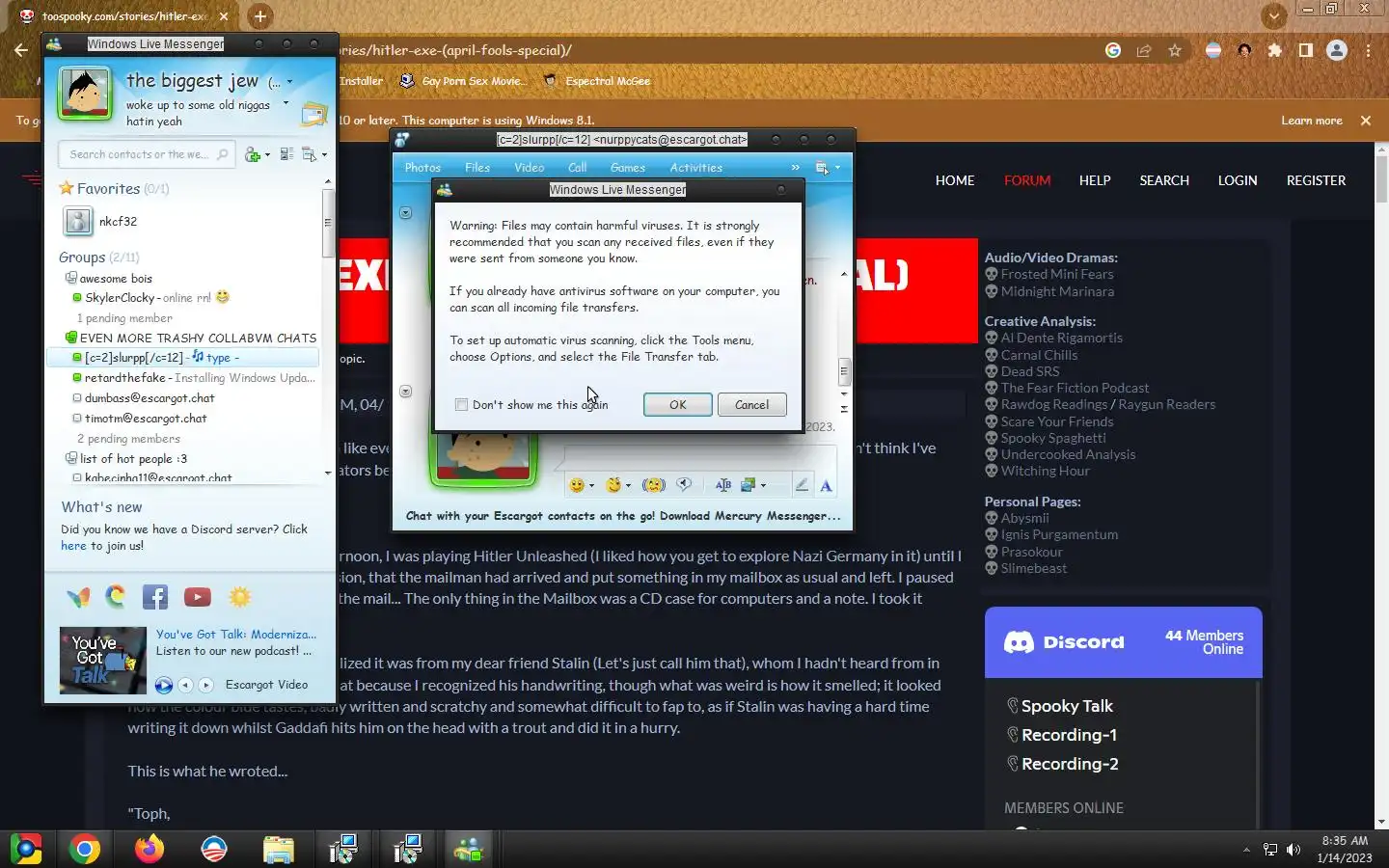1389x868 pixels.
Task: Collapse the 'list of hot people :3' group
Action: click(70, 459)
